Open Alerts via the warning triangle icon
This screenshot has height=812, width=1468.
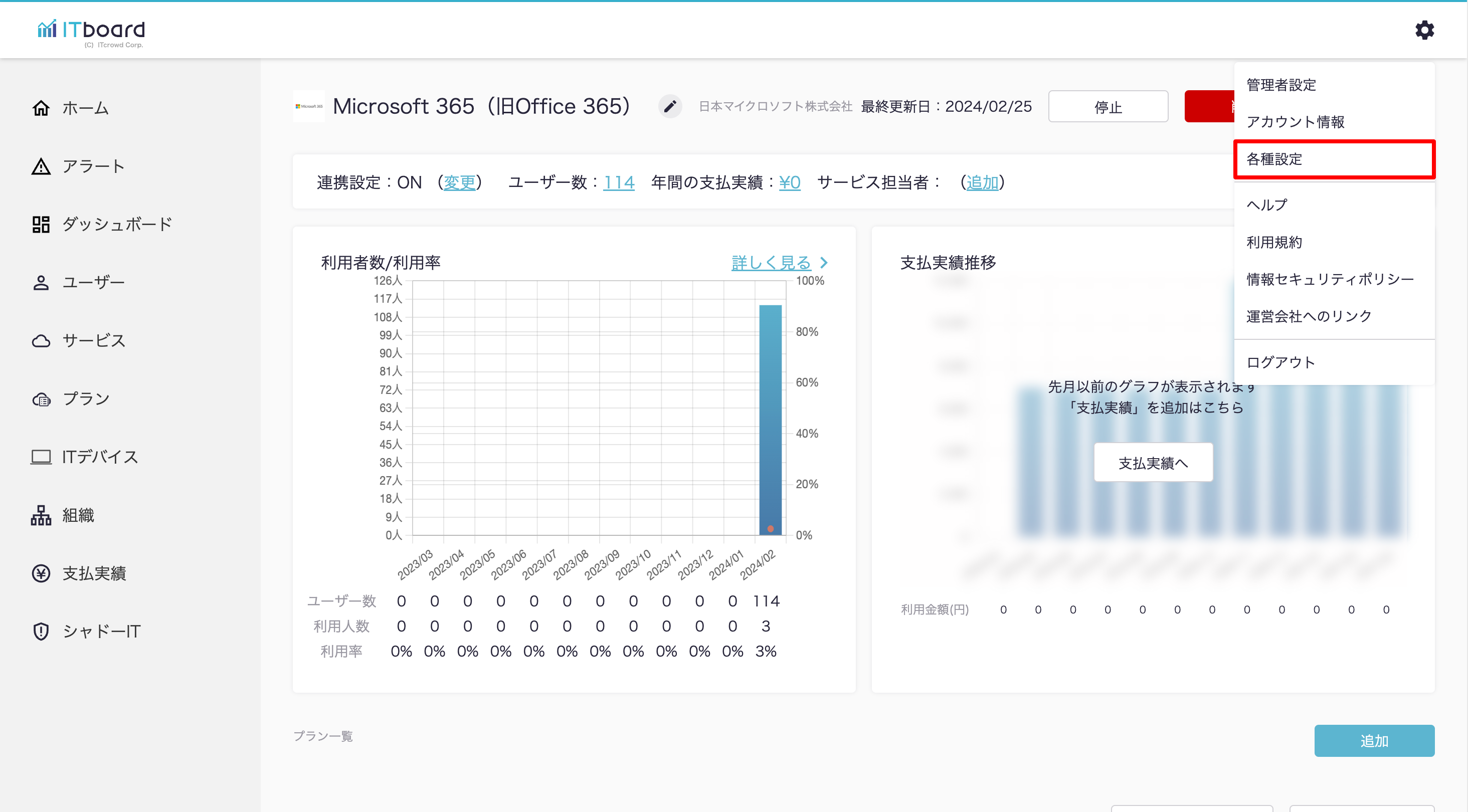tap(41, 166)
